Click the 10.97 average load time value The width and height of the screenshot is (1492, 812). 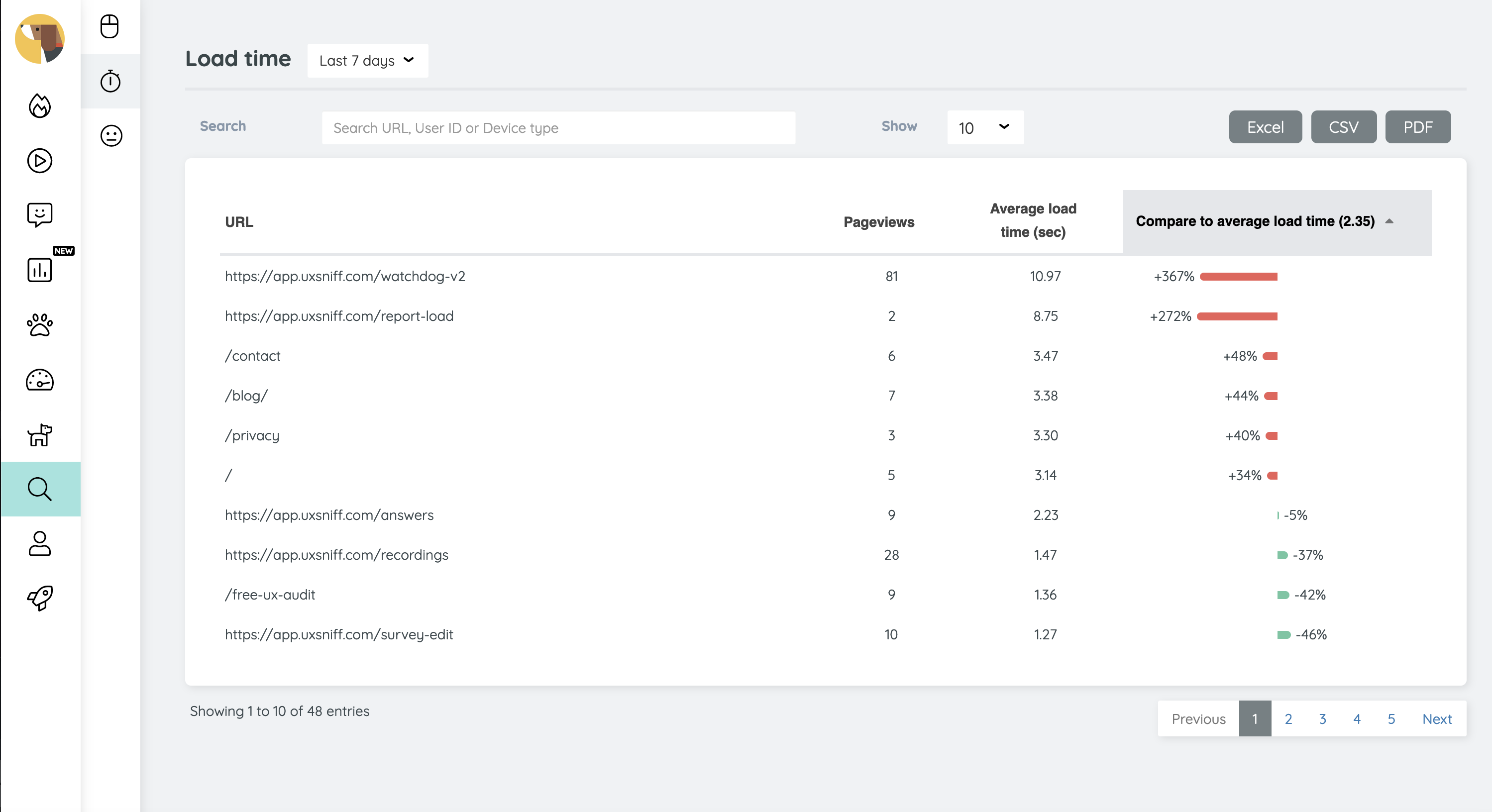tap(1046, 276)
